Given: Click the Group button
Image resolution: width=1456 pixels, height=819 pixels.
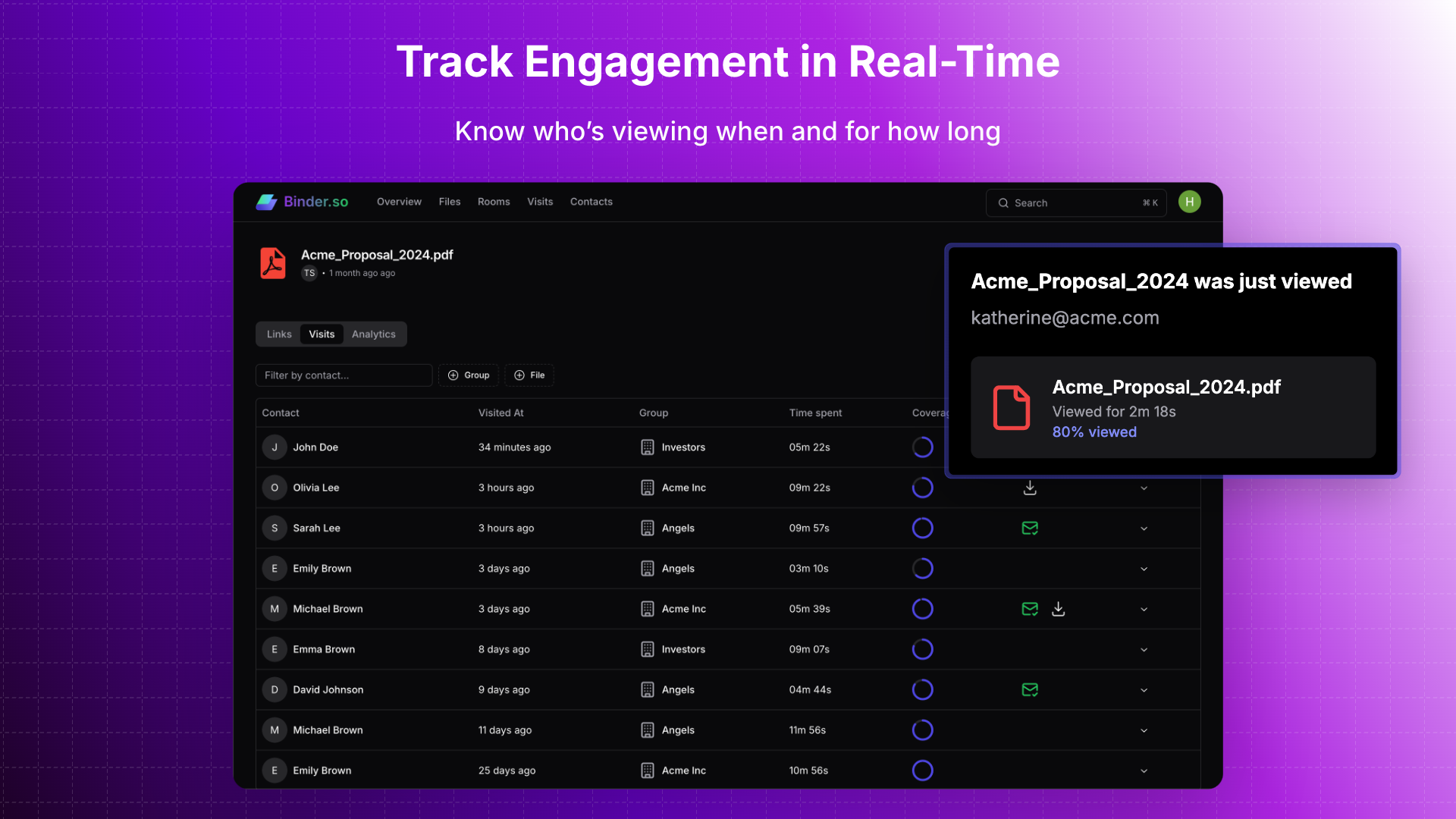Looking at the screenshot, I should tap(468, 375).
